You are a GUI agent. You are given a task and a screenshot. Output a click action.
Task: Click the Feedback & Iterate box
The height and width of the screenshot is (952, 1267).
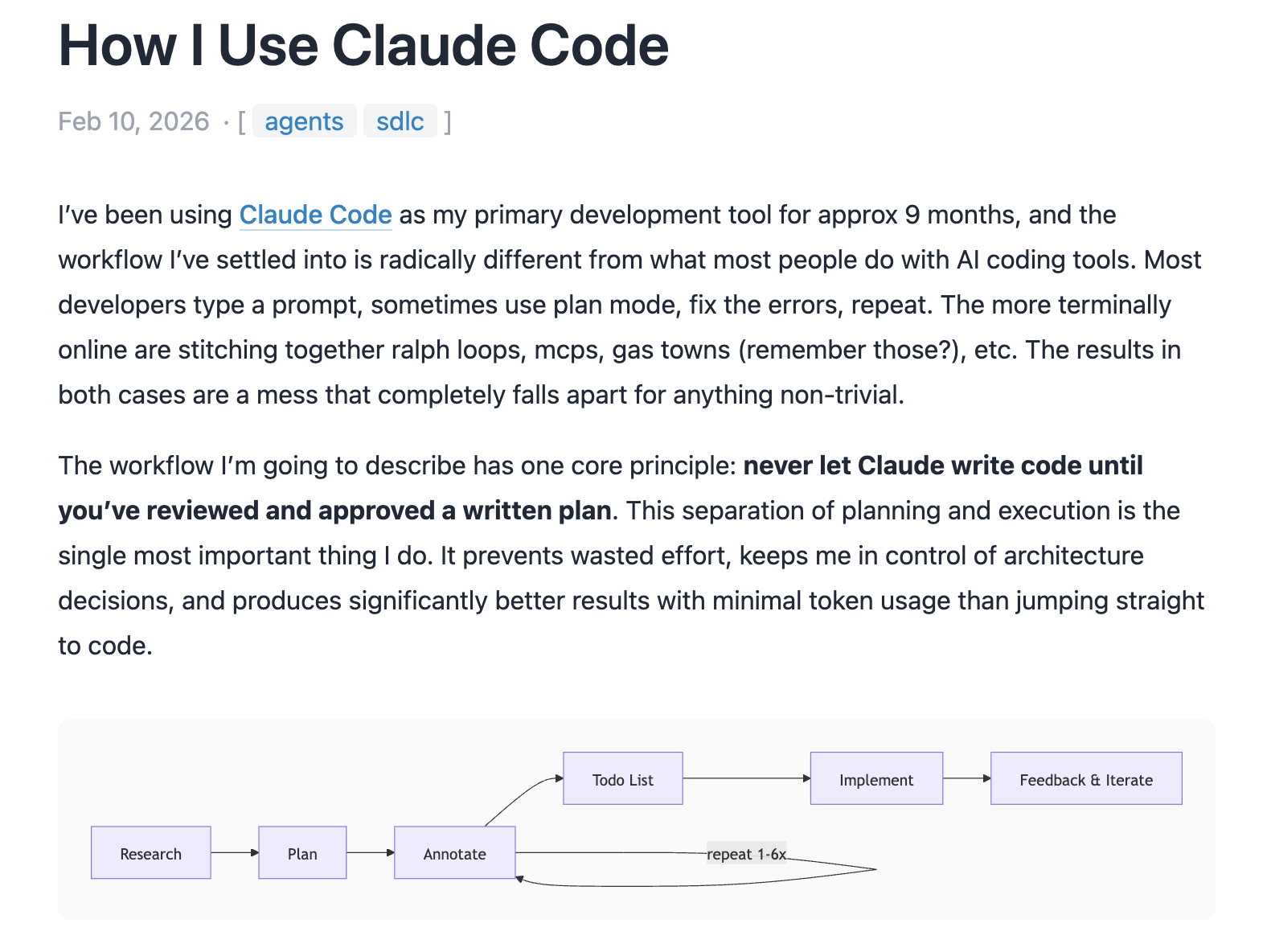(x=1086, y=779)
